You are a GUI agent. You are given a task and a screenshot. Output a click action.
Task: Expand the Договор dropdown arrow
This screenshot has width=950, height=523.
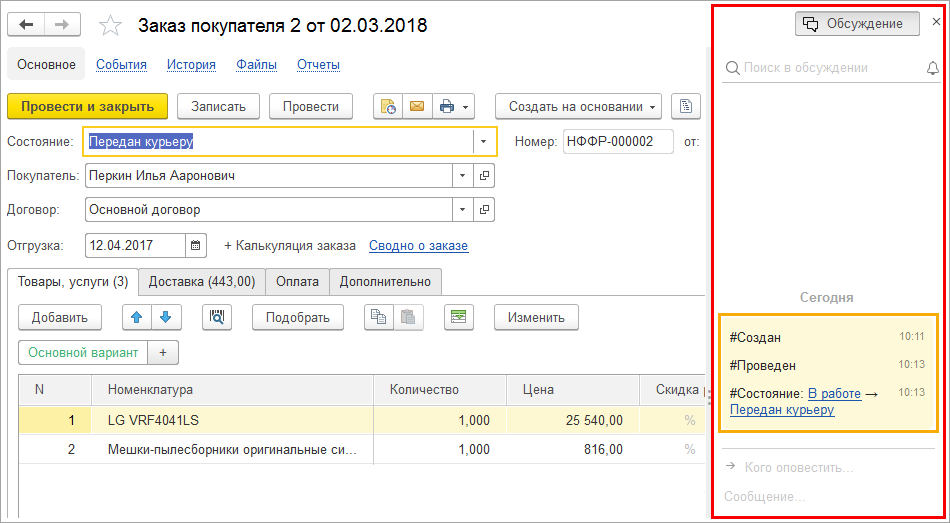tap(462, 210)
